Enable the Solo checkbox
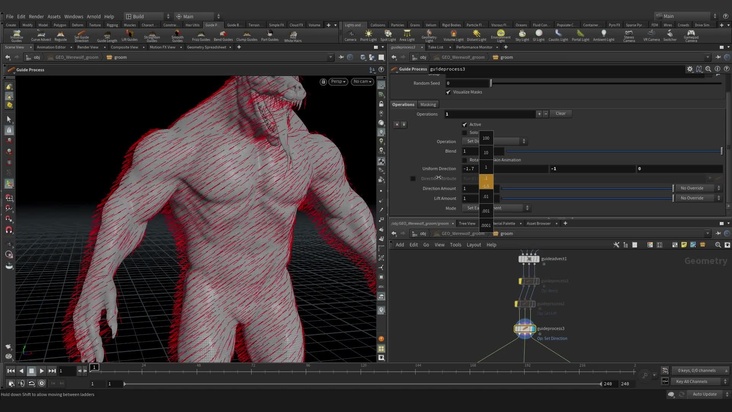Viewport: 732px width, 412px height. 465,132
